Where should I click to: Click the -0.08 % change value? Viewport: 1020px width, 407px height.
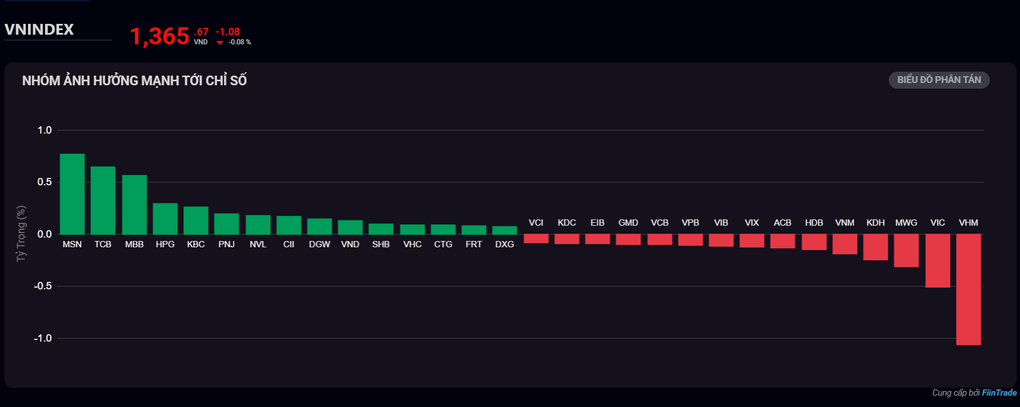[x=239, y=42]
